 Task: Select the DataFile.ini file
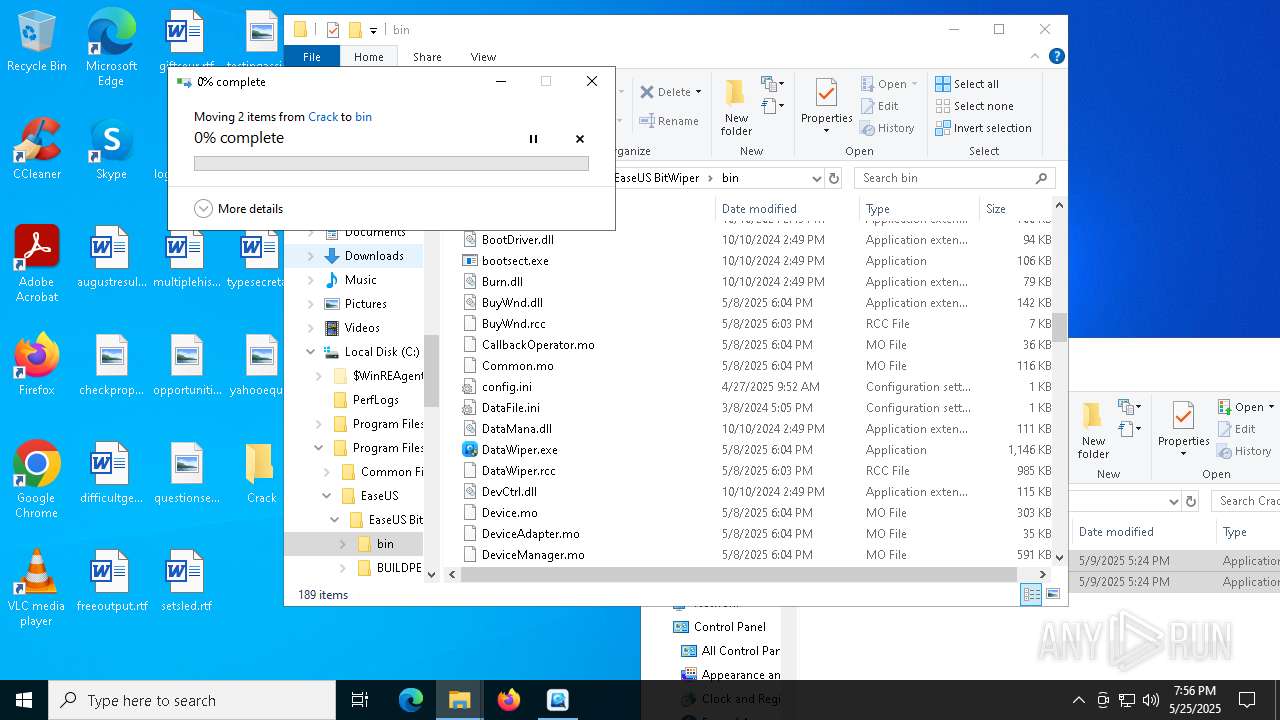point(510,408)
